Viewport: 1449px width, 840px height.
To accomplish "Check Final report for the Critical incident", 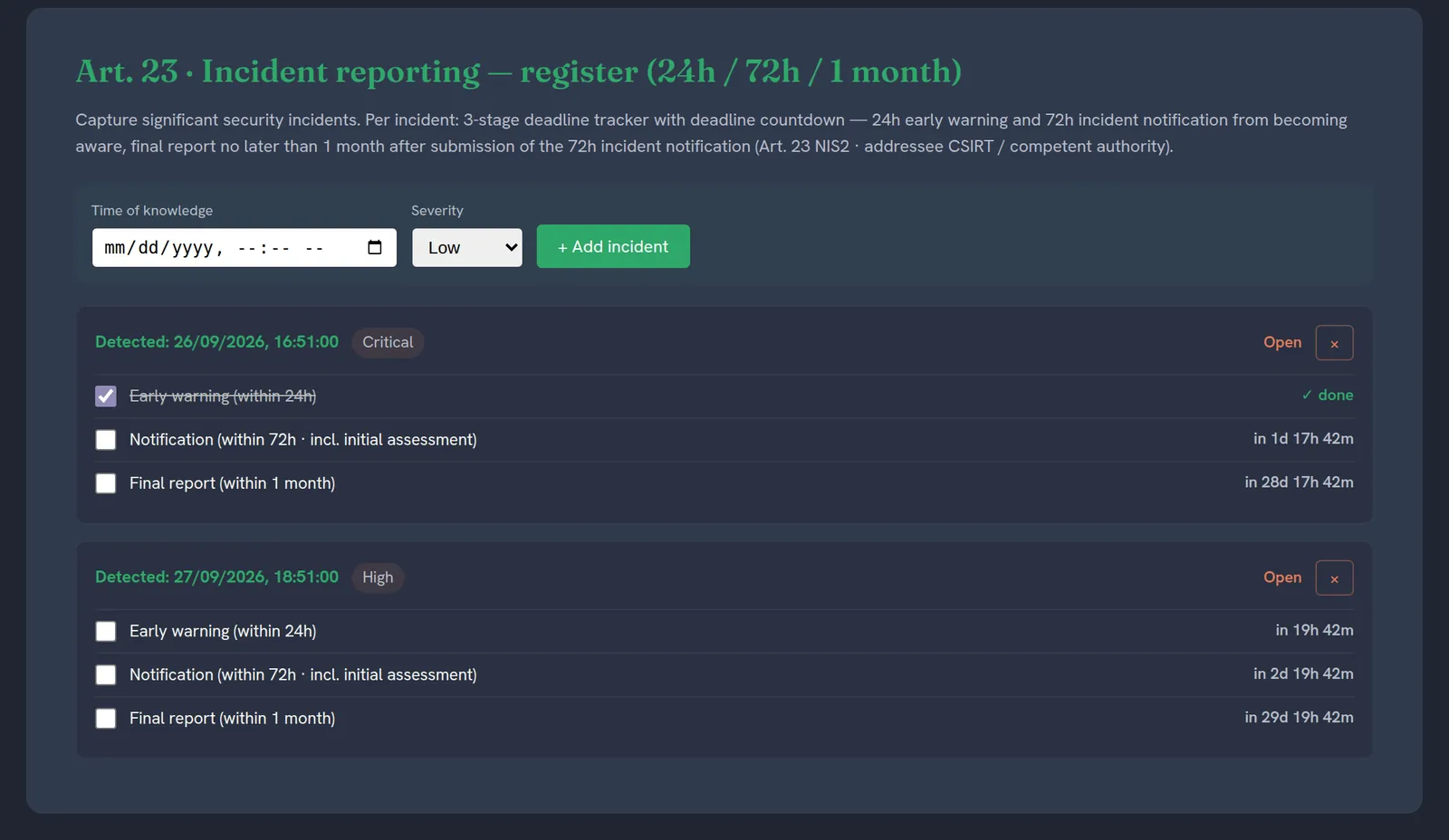I will coord(106,483).
